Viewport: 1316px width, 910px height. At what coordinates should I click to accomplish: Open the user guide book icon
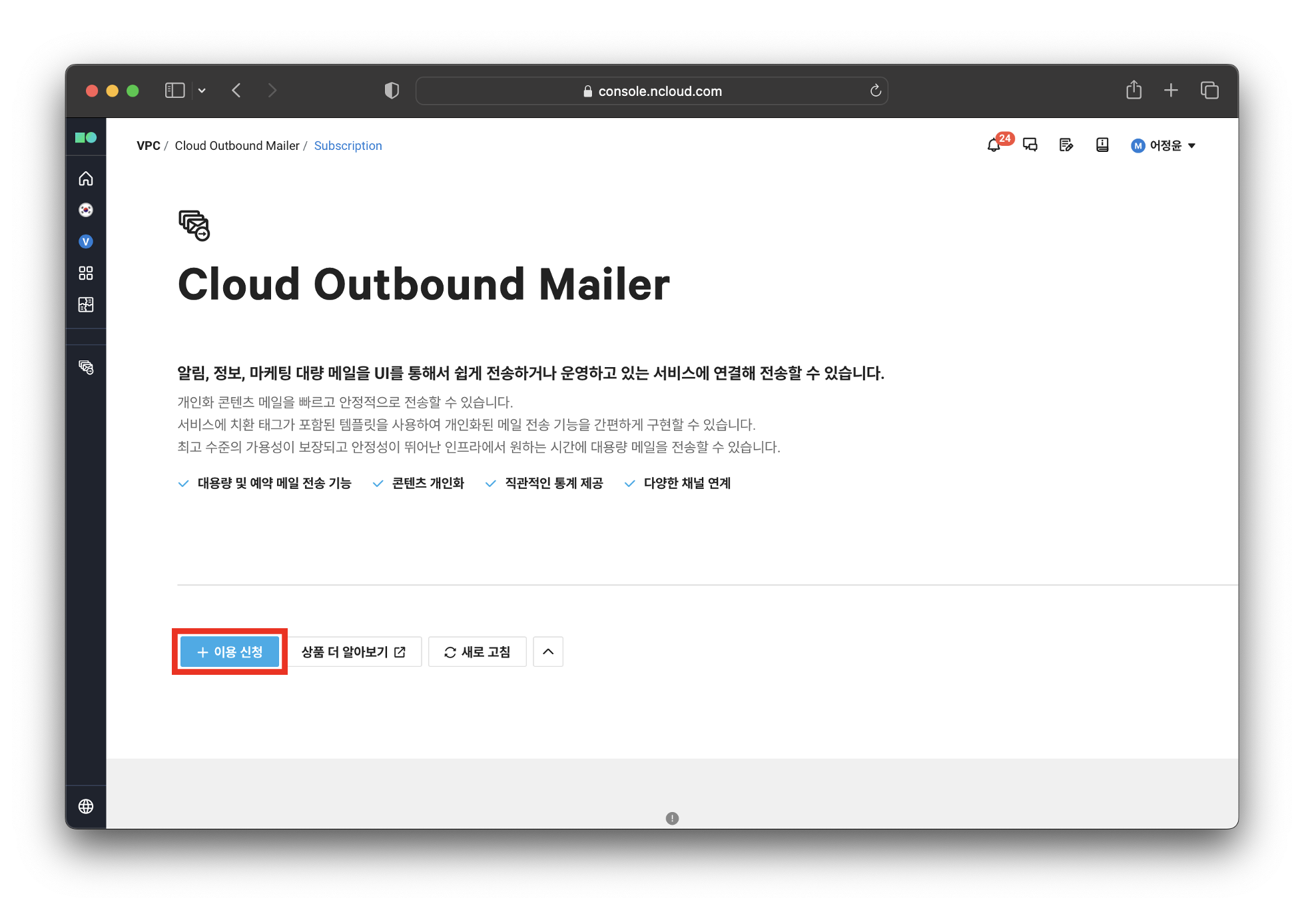pyautogui.click(x=1102, y=145)
